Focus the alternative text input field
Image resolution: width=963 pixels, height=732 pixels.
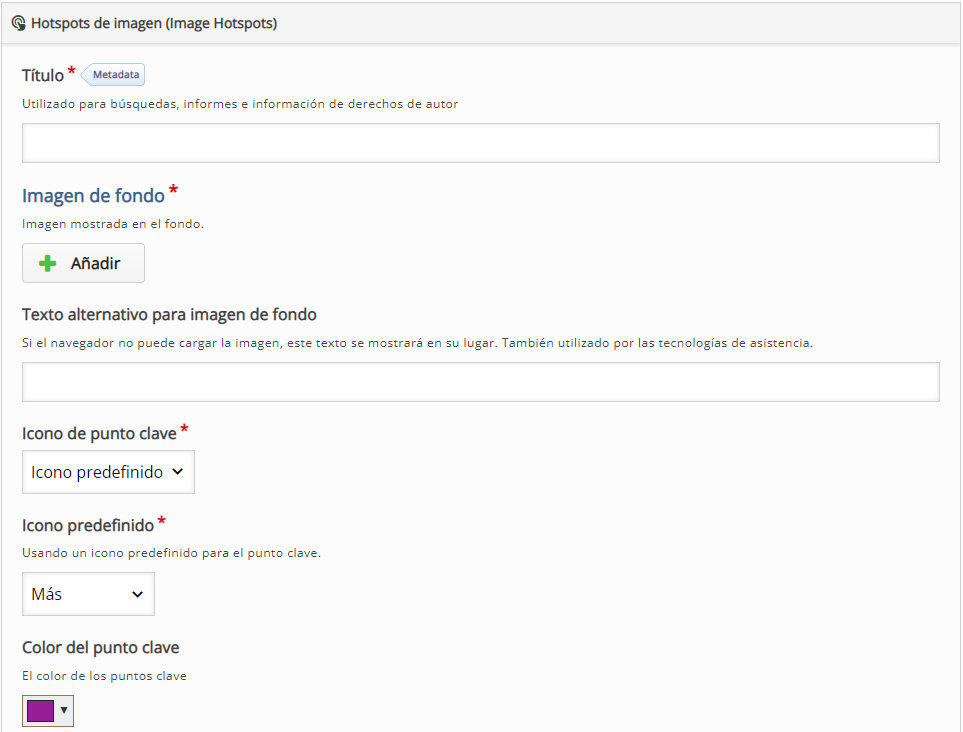tap(481, 382)
